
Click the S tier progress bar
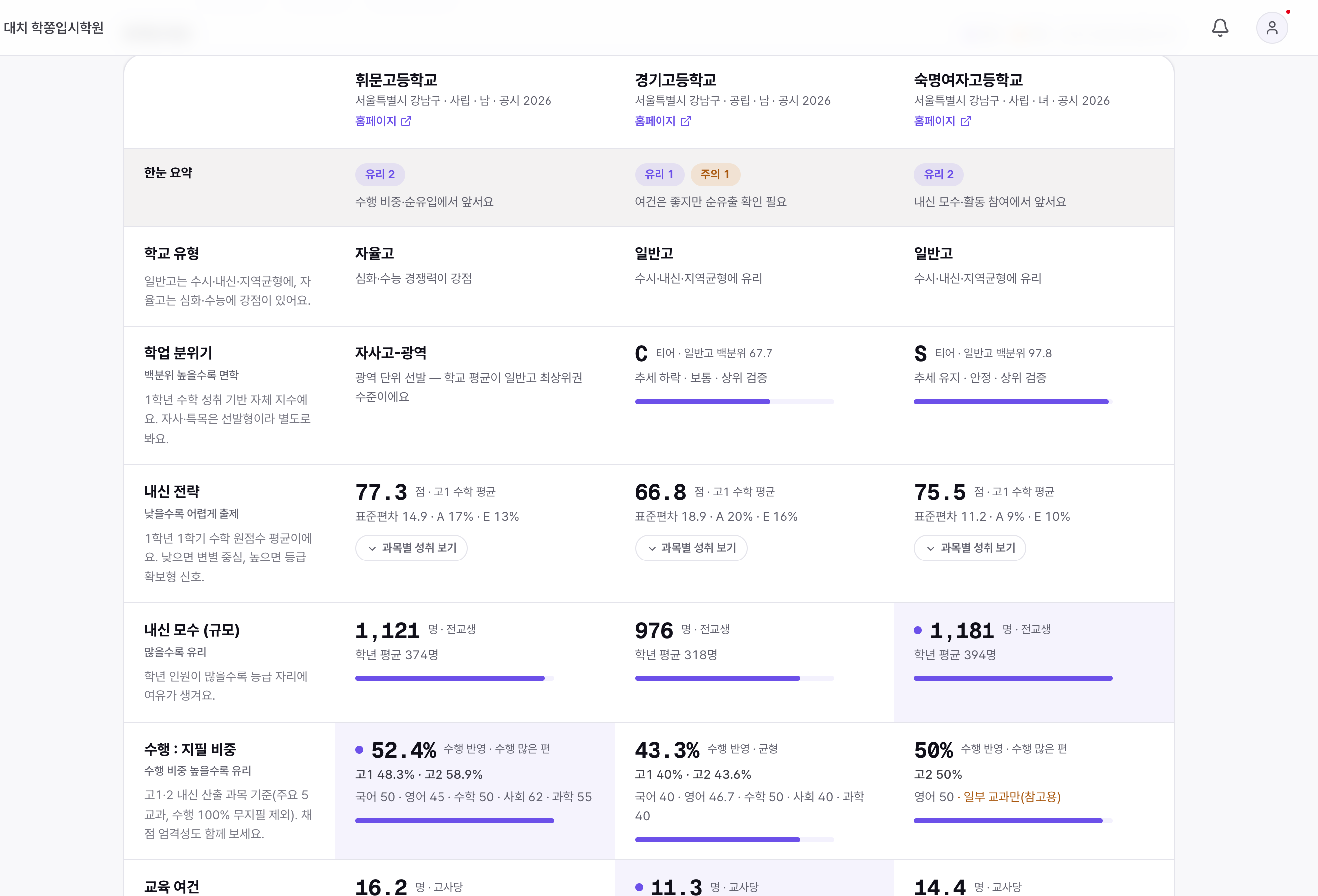point(1013,402)
